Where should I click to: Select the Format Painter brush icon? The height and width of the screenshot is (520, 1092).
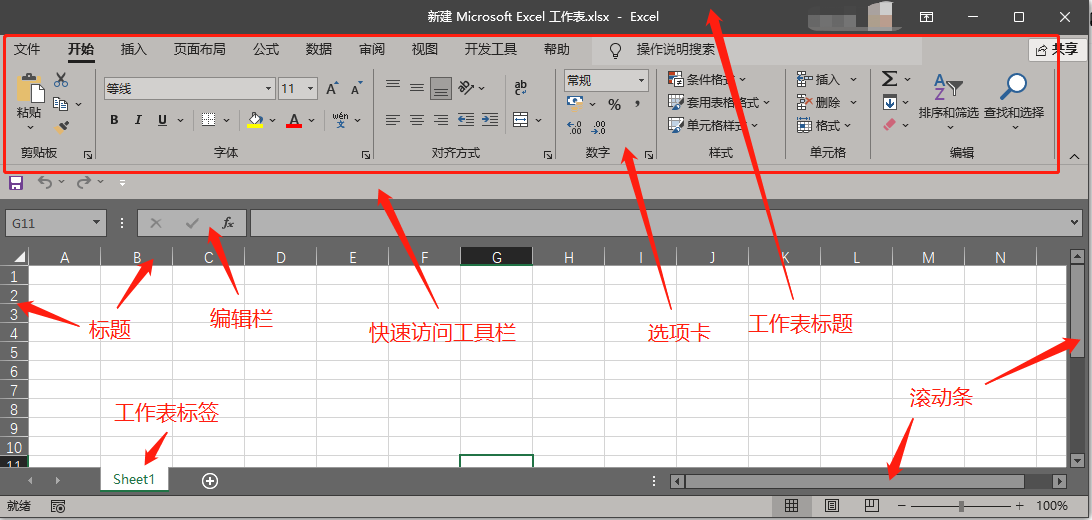[61, 127]
